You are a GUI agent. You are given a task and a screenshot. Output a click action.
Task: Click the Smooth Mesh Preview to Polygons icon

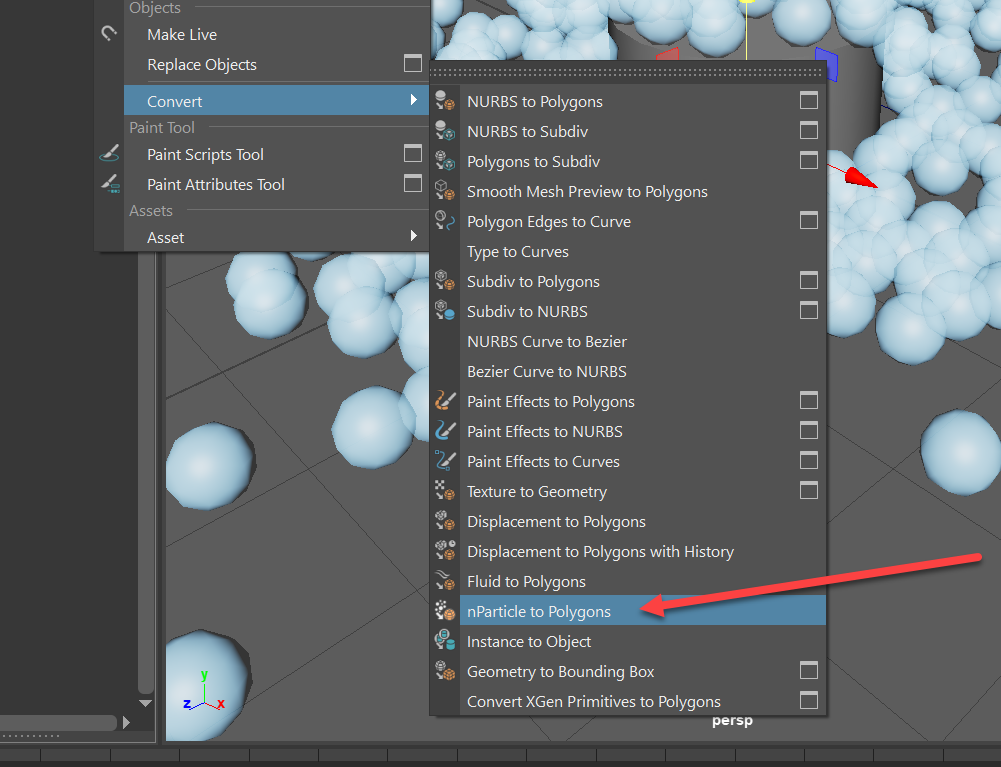click(445, 191)
